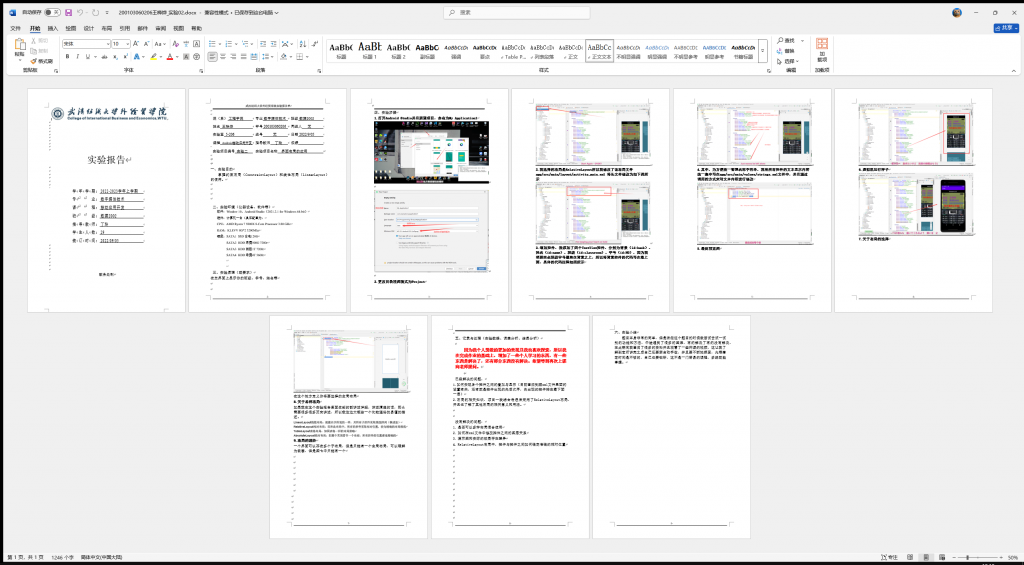The image size is (1024, 565).
Task: Toggle bold formatting in the ribbon
Action: pyautogui.click(x=67, y=57)
